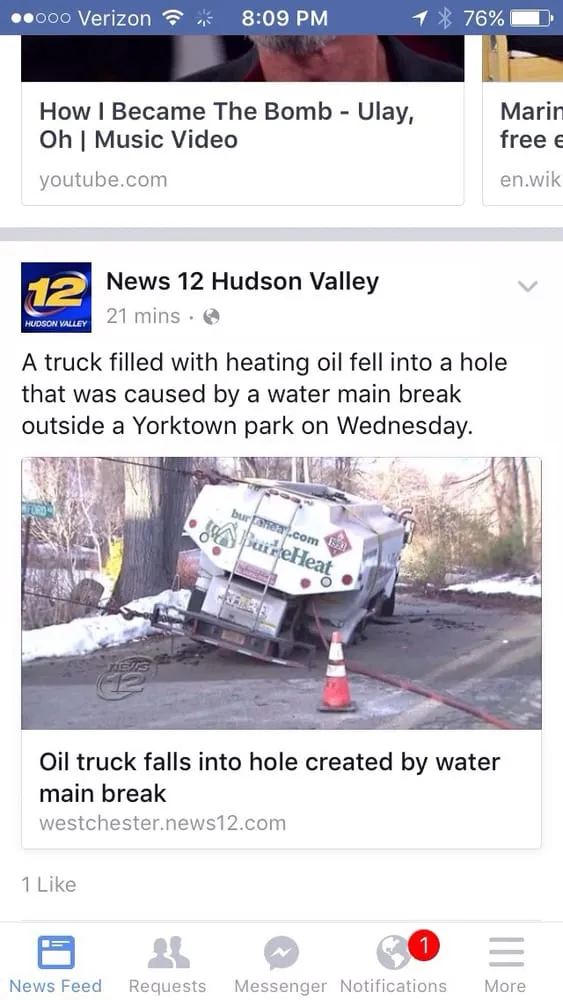Tap the public globe privacy icon
Image resolution: width=563 pixels, height=1000 pixels.
[x=211, y=317]
